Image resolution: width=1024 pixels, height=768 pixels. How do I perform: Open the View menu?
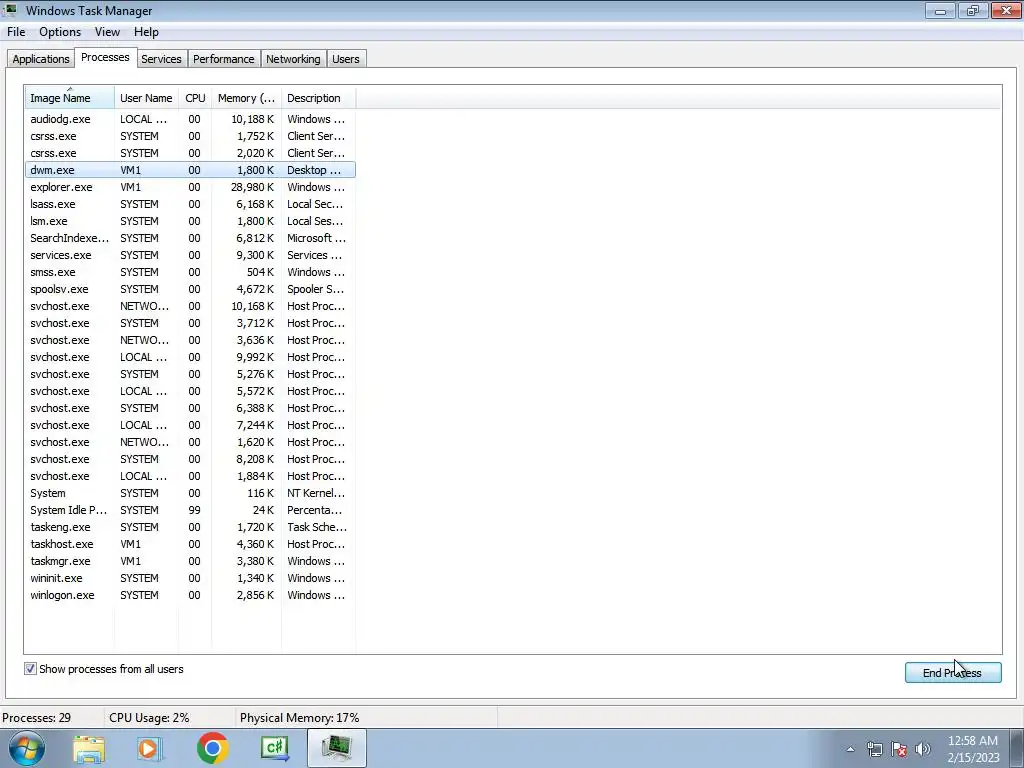[107, 32]
